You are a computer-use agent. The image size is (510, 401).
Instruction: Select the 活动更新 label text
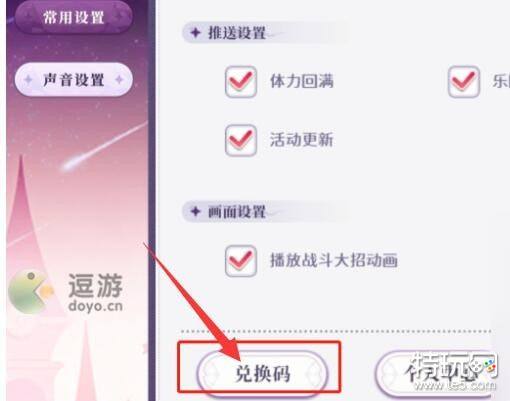click(x=302, y=140)
